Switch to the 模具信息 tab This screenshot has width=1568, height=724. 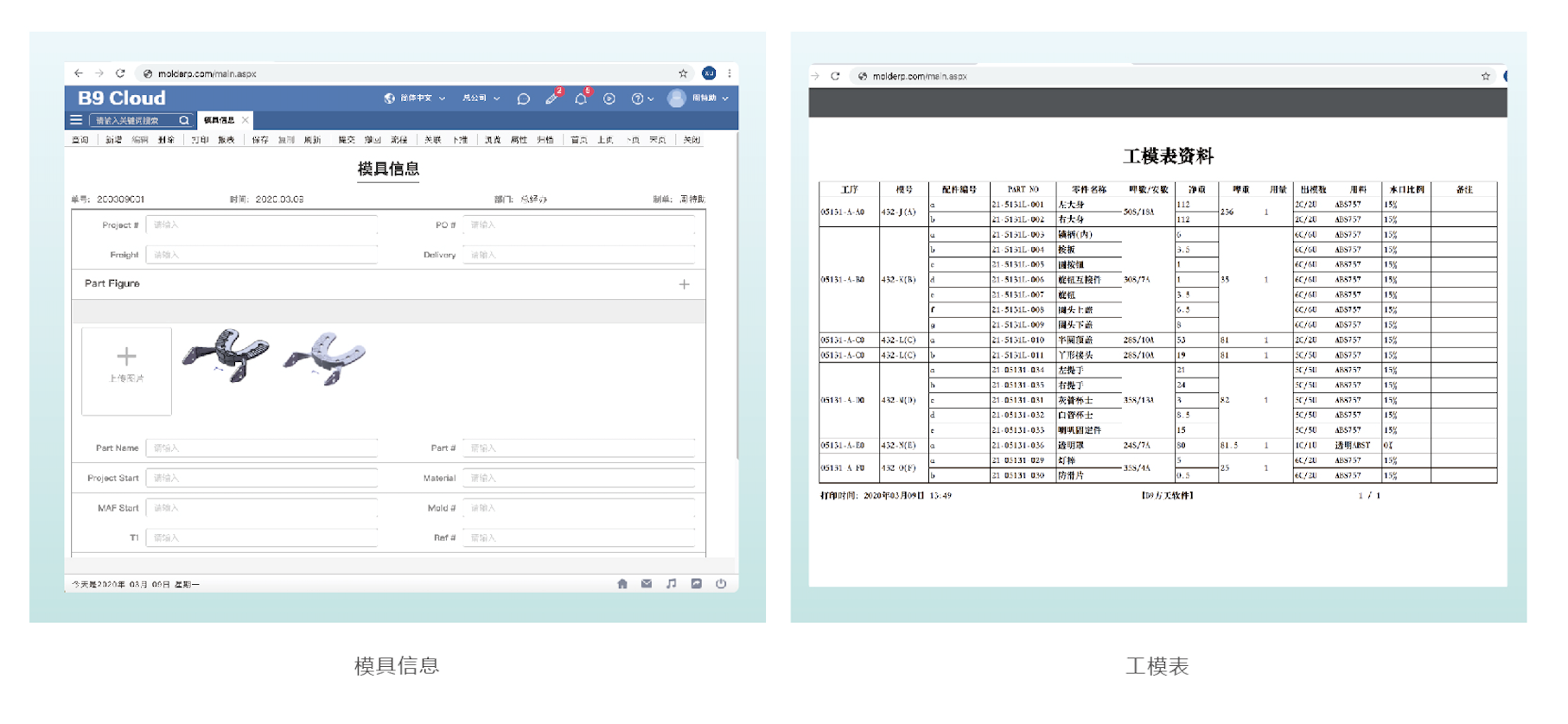[220, 120]
